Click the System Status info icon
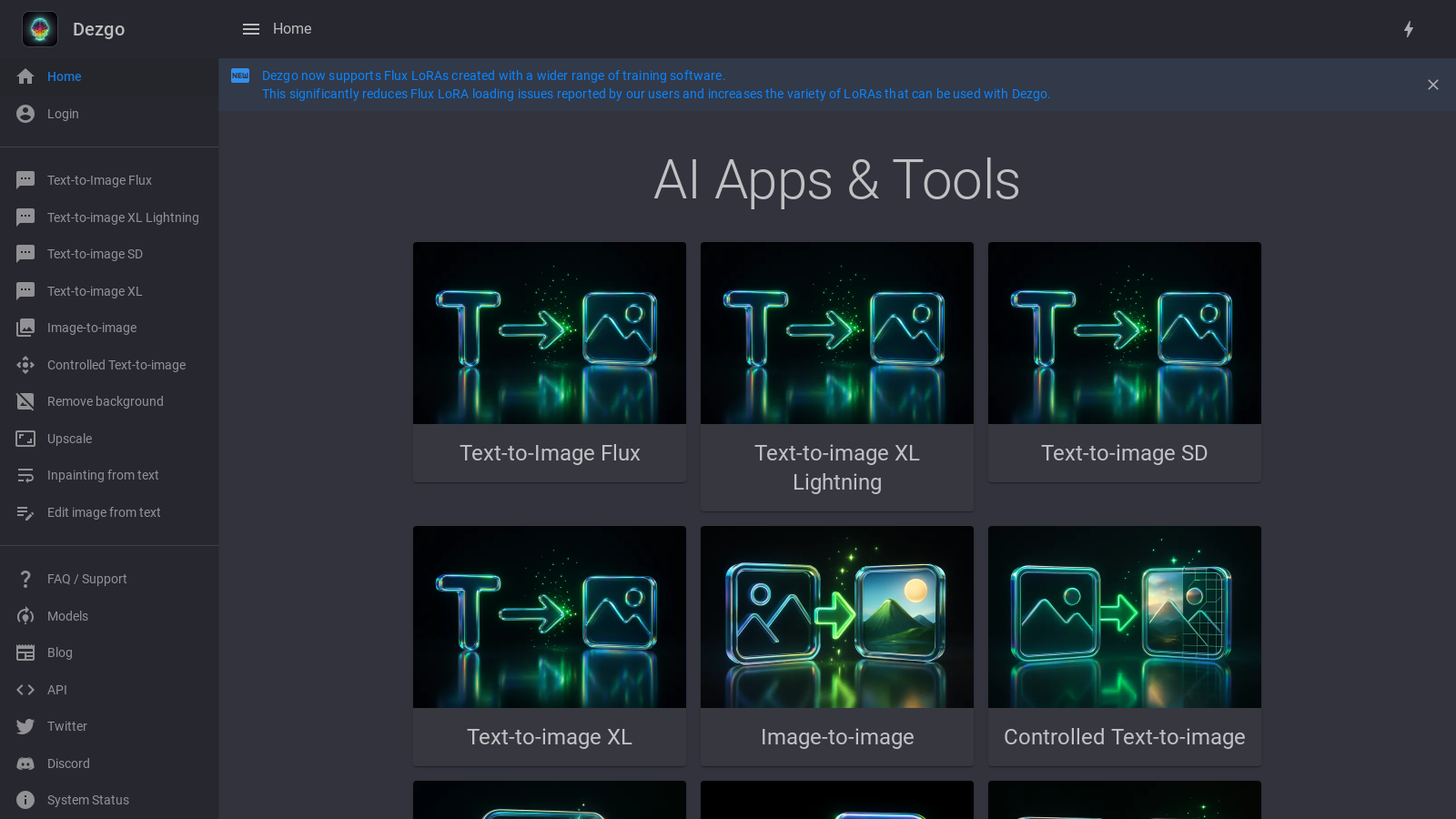This screenshot has width=1456, height=819. [25, 800]
